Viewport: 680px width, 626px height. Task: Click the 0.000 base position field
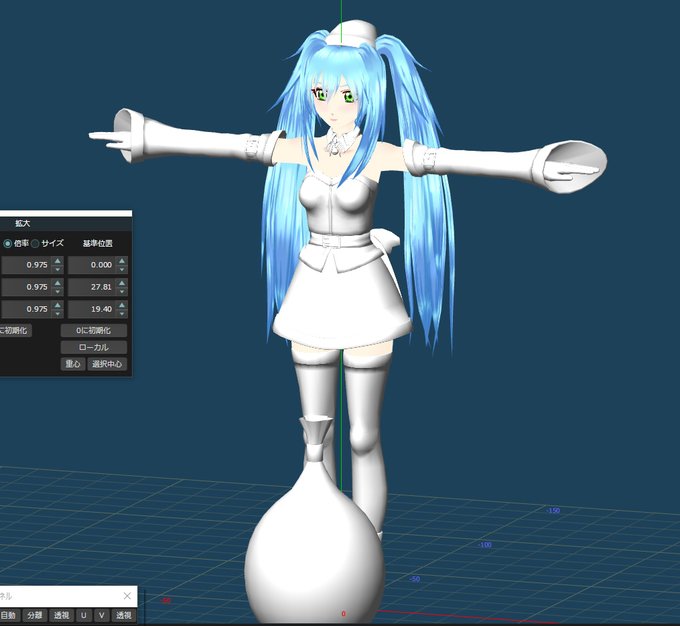pos(92,265)
